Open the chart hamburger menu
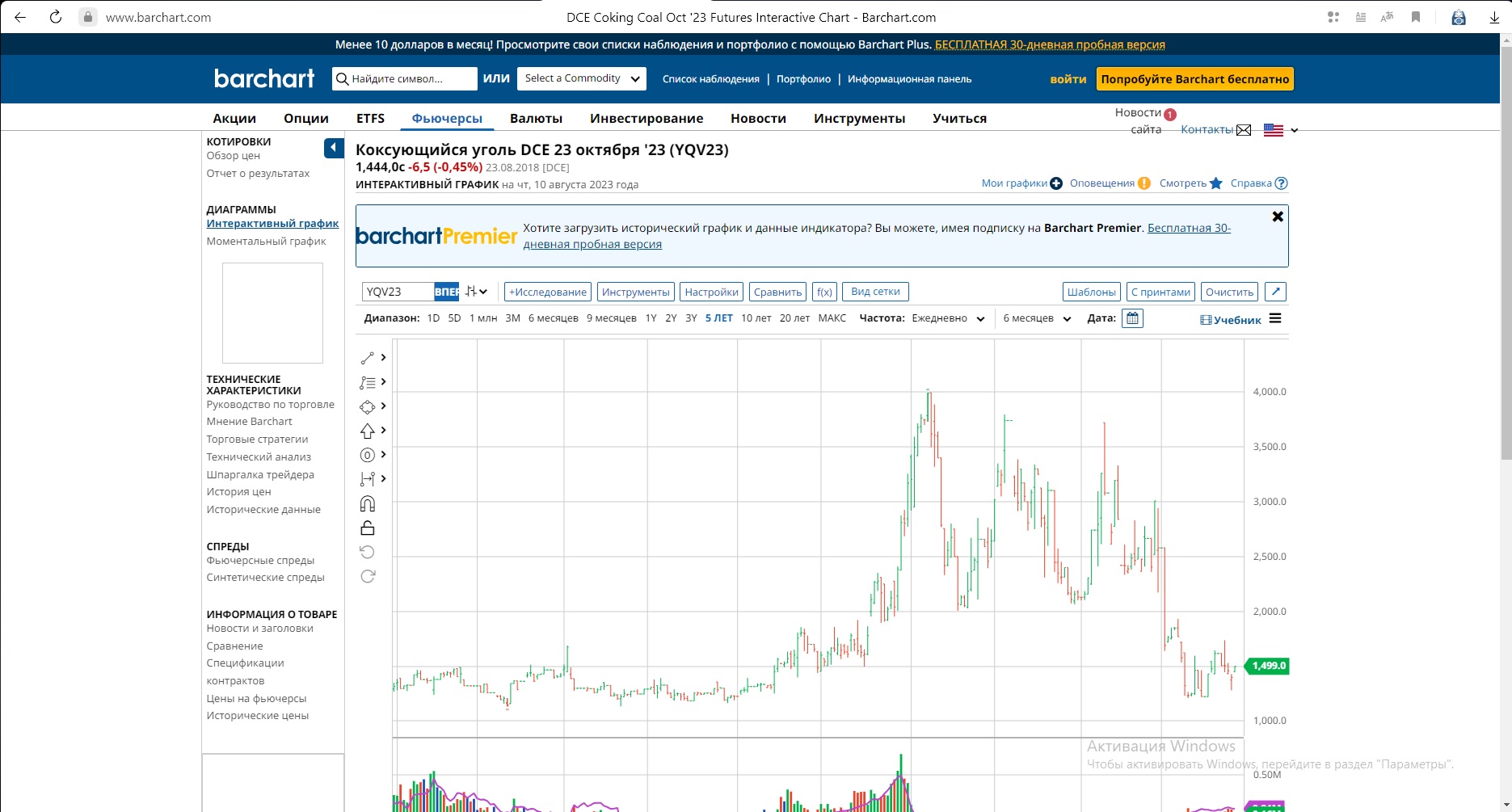Viewport: 1512px width, 812px height. 1275,318
